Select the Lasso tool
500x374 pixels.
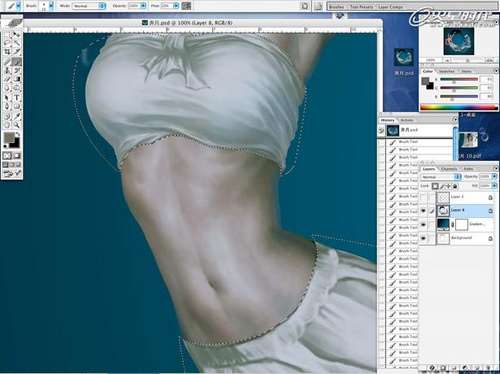tap(7, 43)
